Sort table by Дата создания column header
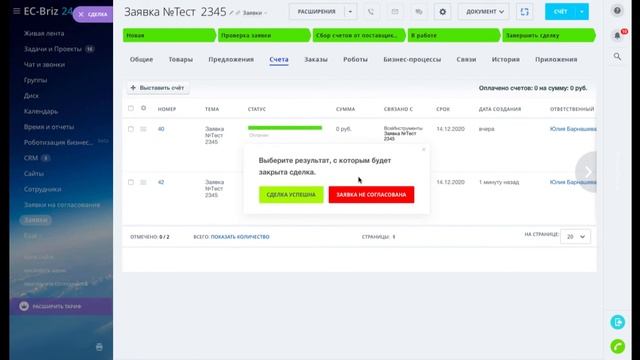 point(500,109)
